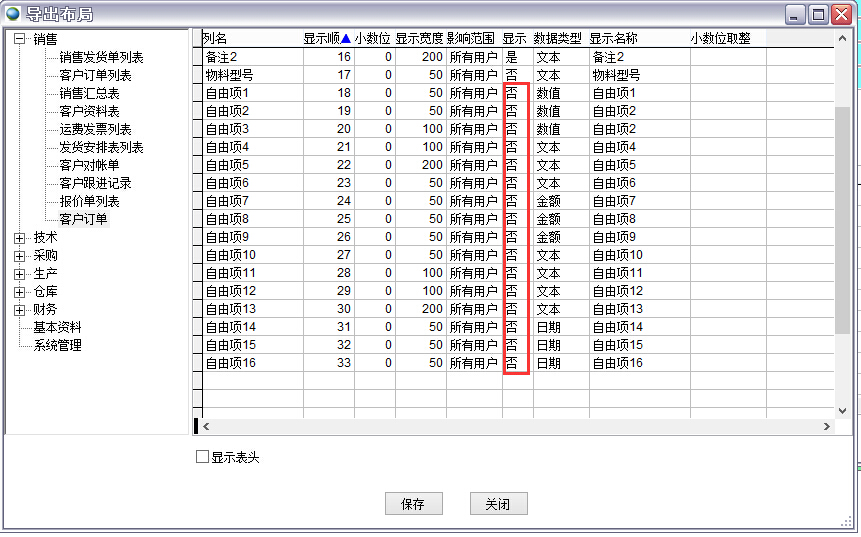
Task: Click the 保存 button
Action: pos(413,504)
